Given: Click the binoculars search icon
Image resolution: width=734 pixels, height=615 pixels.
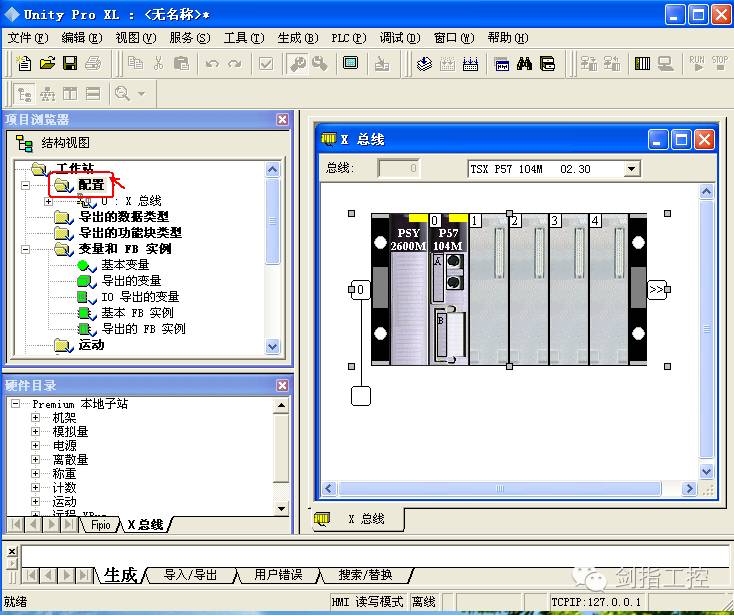Looking at the screenshot, I should point(524,64).
